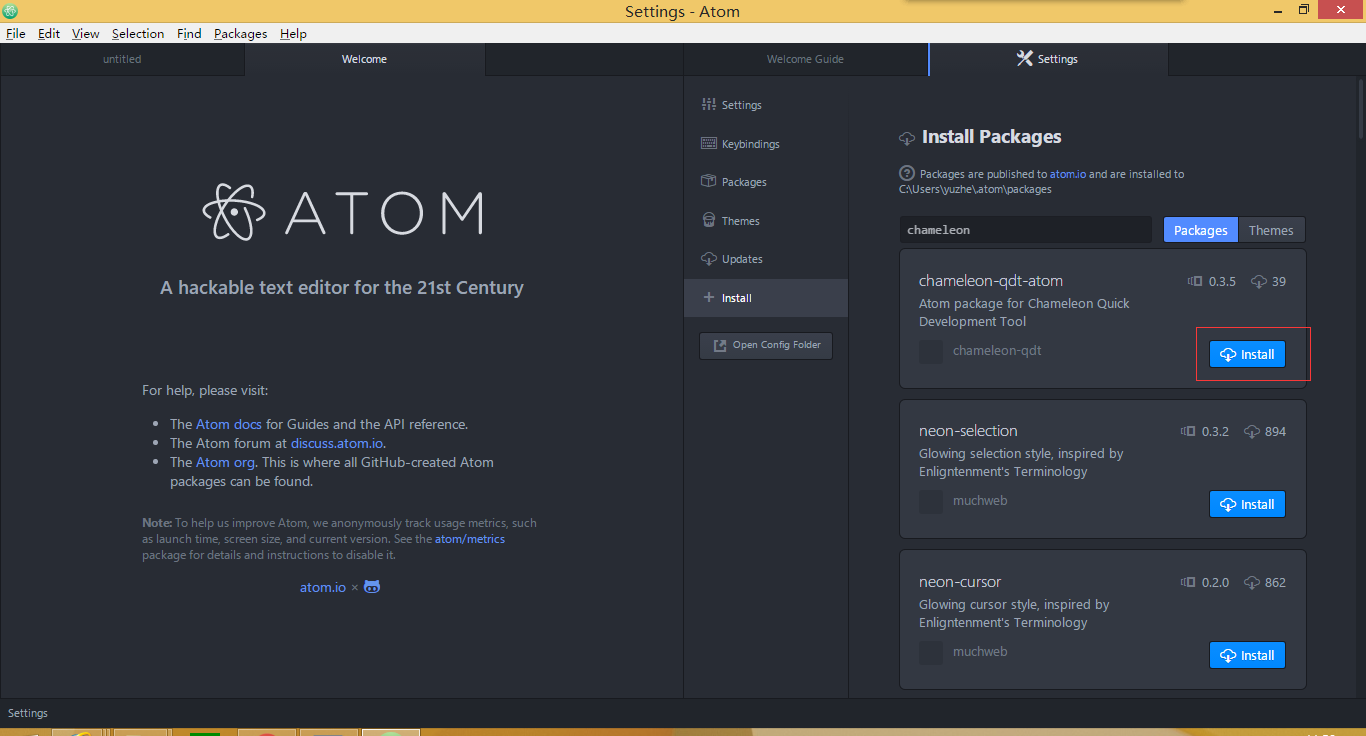Click the tools icon on Settings tab

point(1024,58)
